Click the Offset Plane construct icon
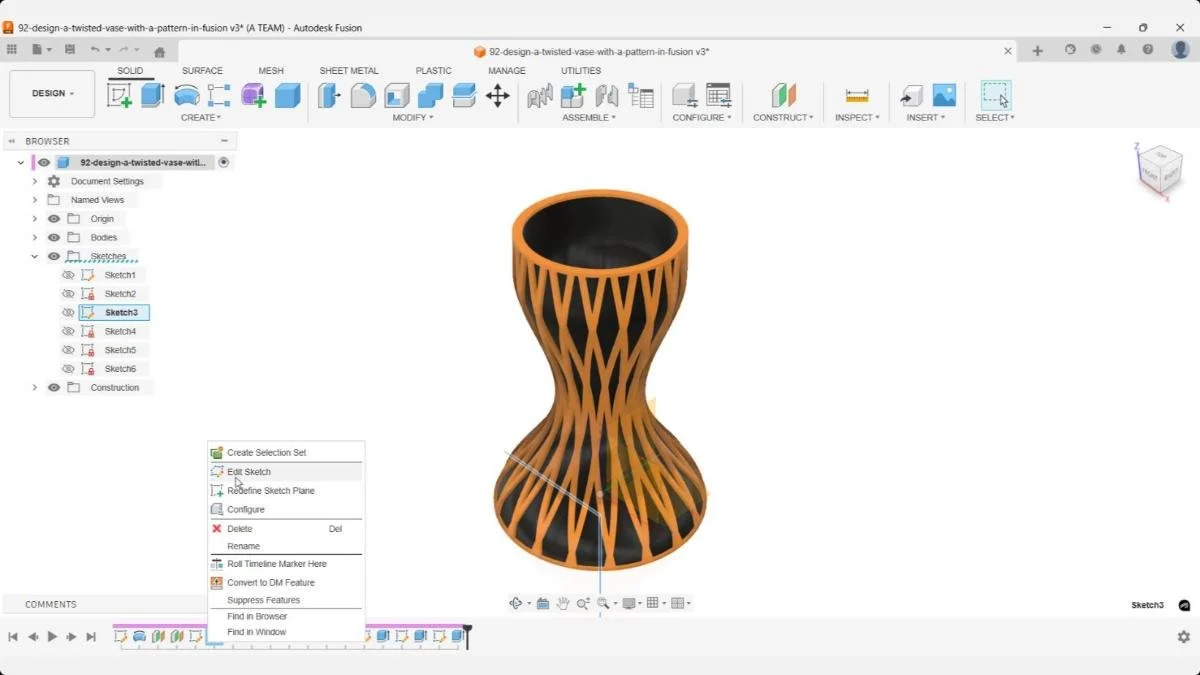 tap(784, 95)
